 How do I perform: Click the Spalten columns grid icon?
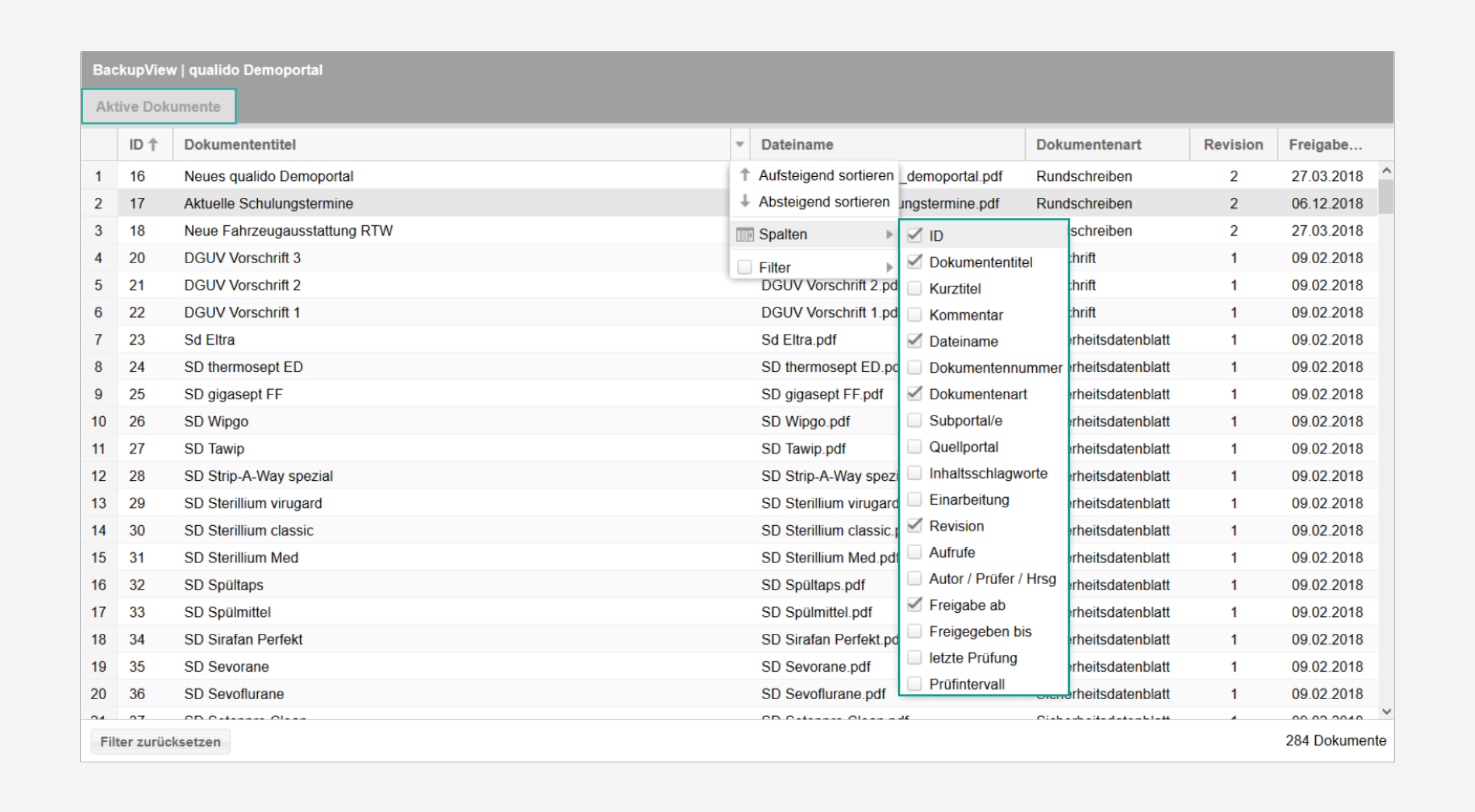click(x=745, y=235)
